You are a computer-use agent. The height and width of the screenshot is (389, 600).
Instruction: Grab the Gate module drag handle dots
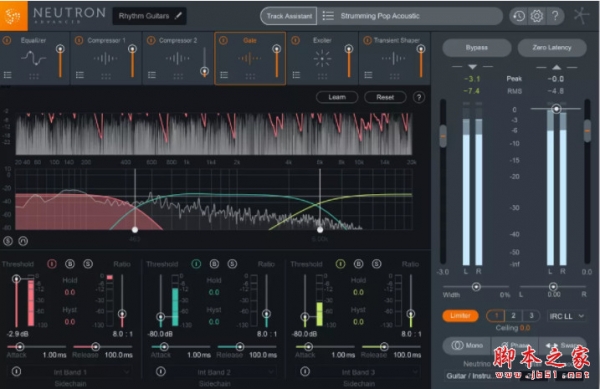[250, 76]
